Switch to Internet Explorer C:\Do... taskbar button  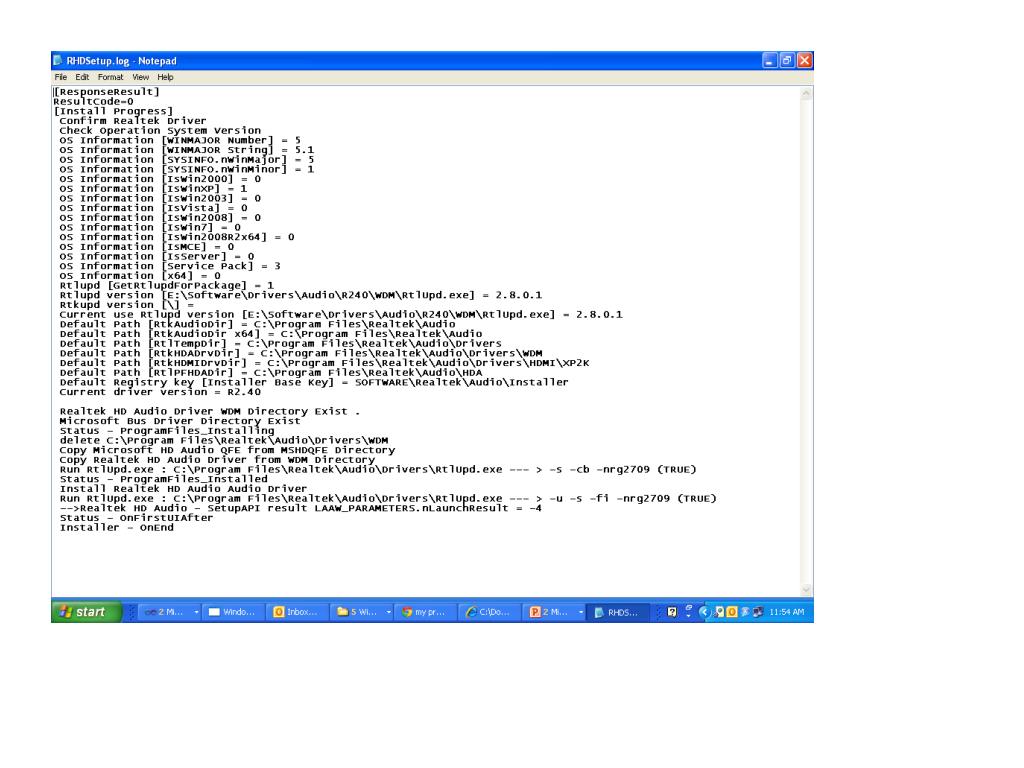(x=490, y=612)
